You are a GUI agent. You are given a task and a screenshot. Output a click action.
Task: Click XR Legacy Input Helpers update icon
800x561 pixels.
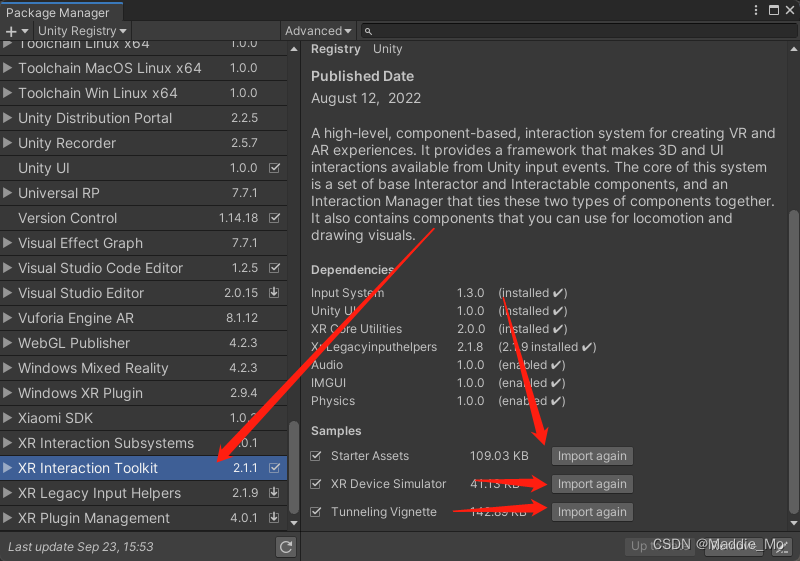click(274, 492)
